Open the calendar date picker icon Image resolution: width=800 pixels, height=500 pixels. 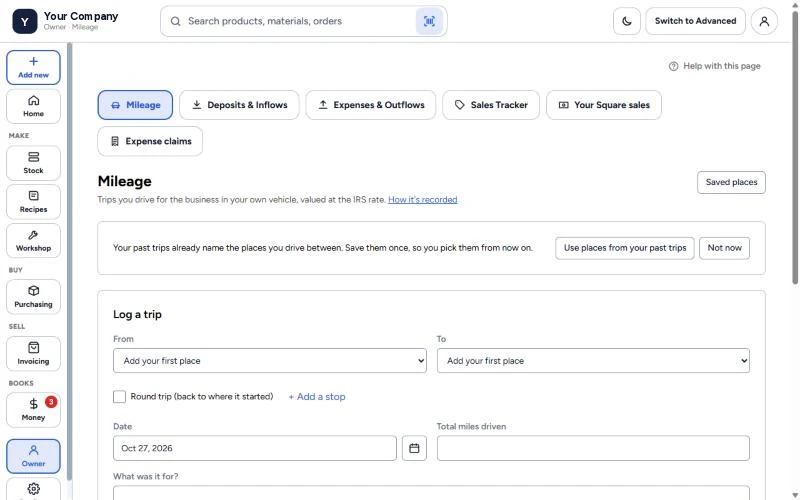(x=414, y=448)
